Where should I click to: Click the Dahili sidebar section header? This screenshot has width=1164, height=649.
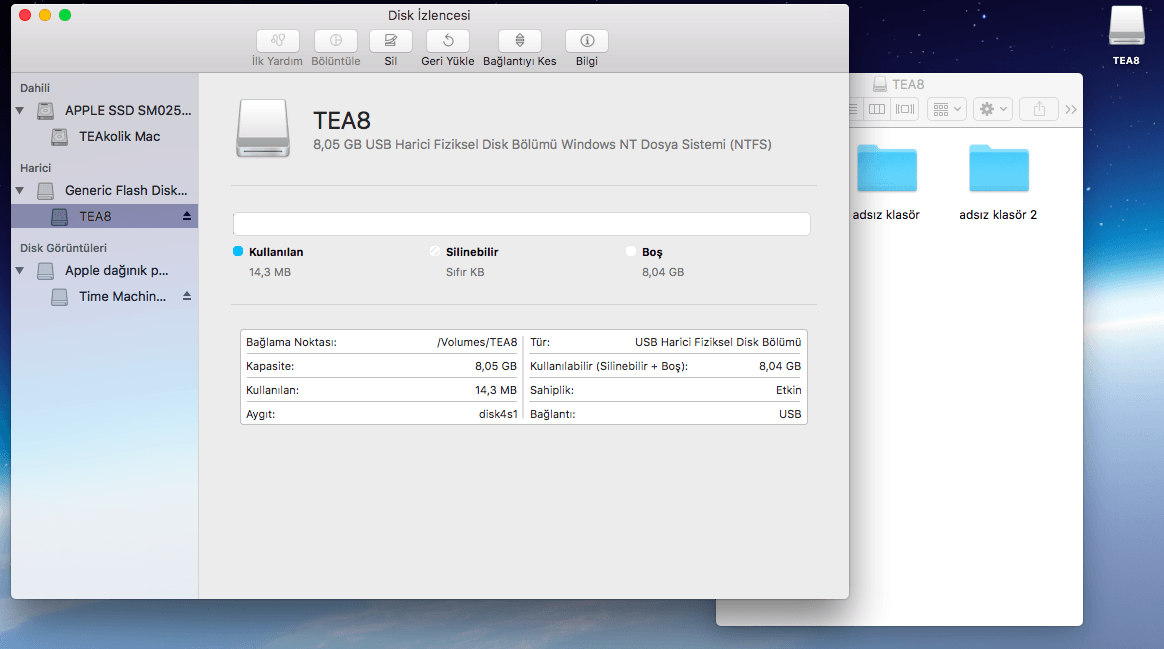[35, 88]
